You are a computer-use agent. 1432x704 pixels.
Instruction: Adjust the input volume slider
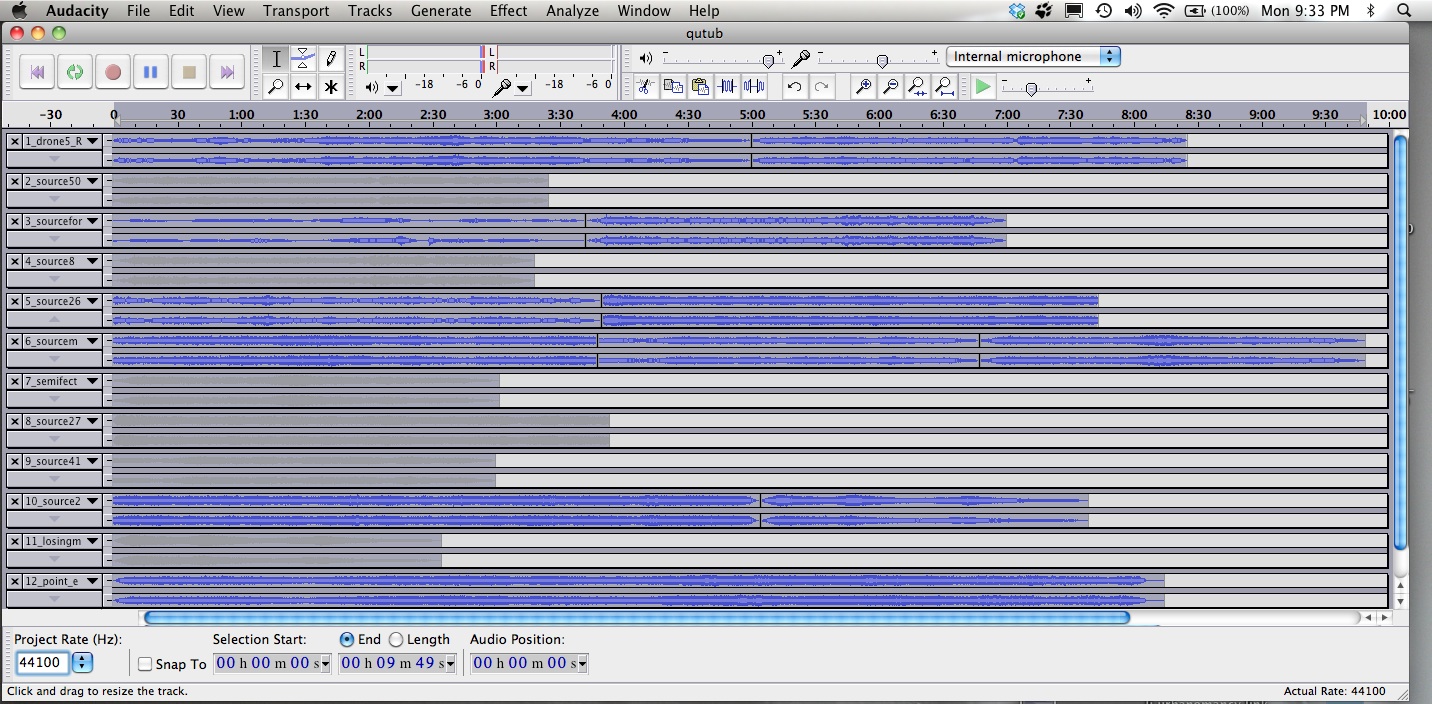tap(882, 61)
